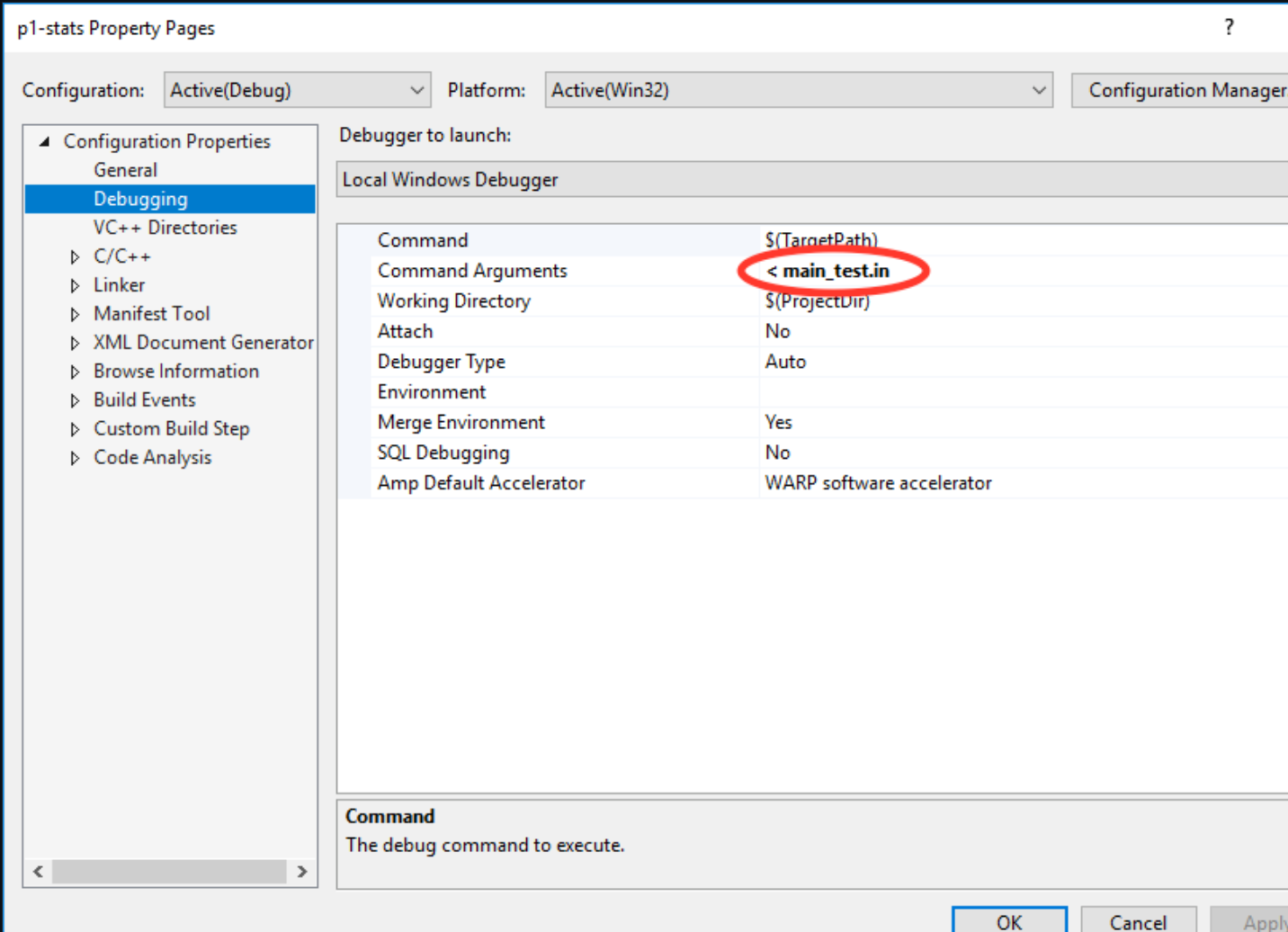Expand the C/C++ tree node
The width and height of the screenshot is (1288, 932).
tap(75, 257)
